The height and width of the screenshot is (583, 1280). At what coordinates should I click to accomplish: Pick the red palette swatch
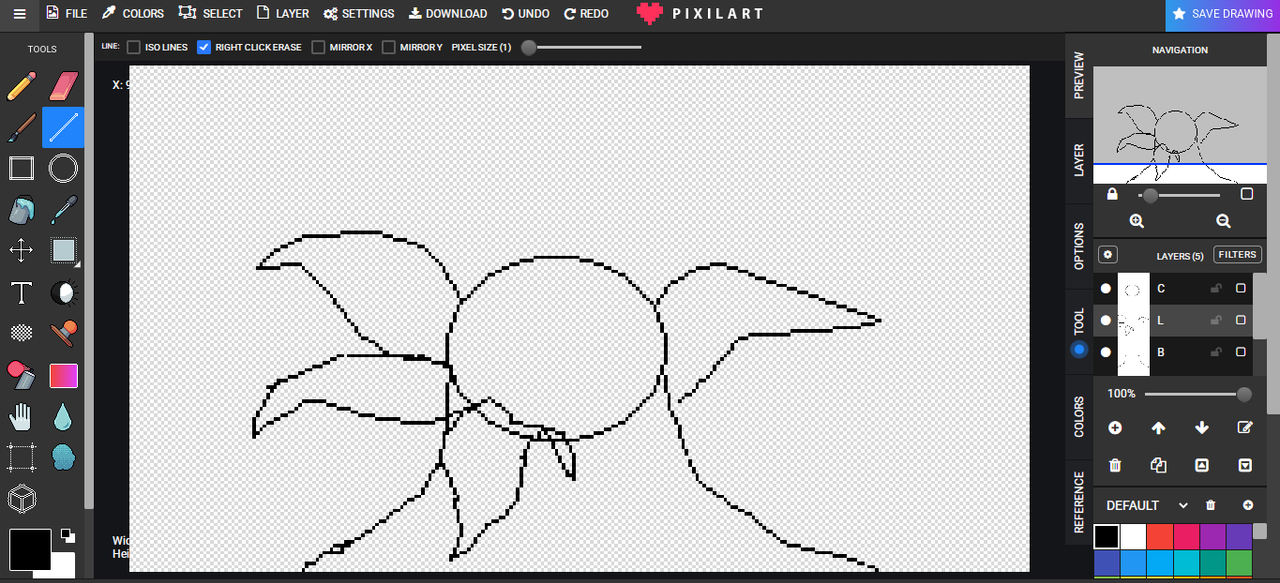pyautogui.click(x=1159, y=536)
